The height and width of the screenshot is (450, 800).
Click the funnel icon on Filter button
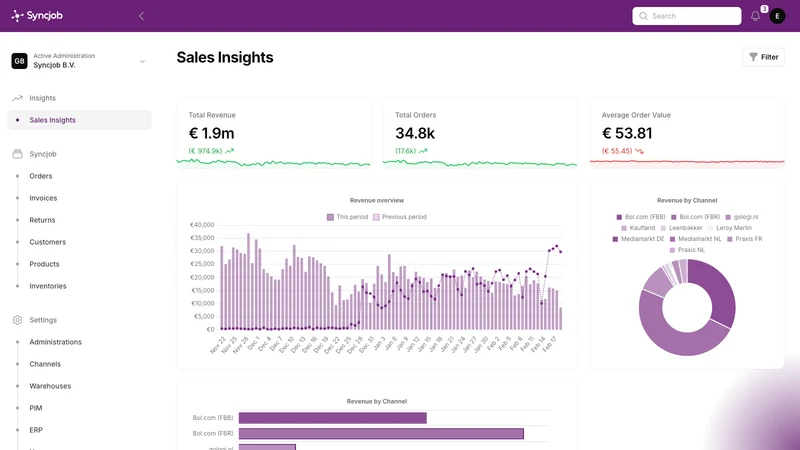click(x=753, y=57)
